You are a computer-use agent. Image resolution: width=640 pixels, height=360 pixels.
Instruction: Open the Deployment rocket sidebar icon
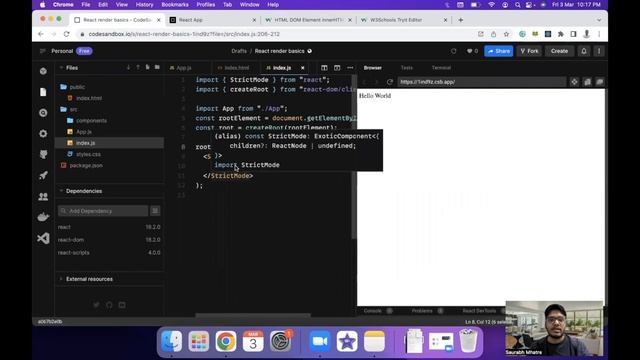pos(43,176)
